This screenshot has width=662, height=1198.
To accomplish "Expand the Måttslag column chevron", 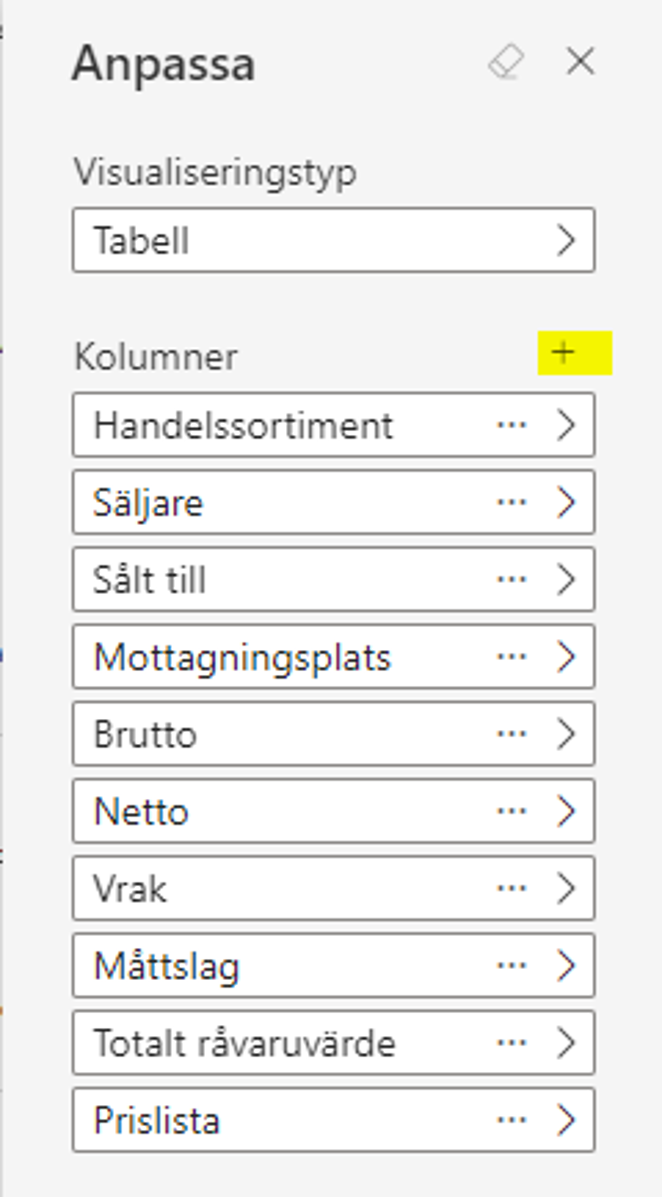I will pos(566,965).
